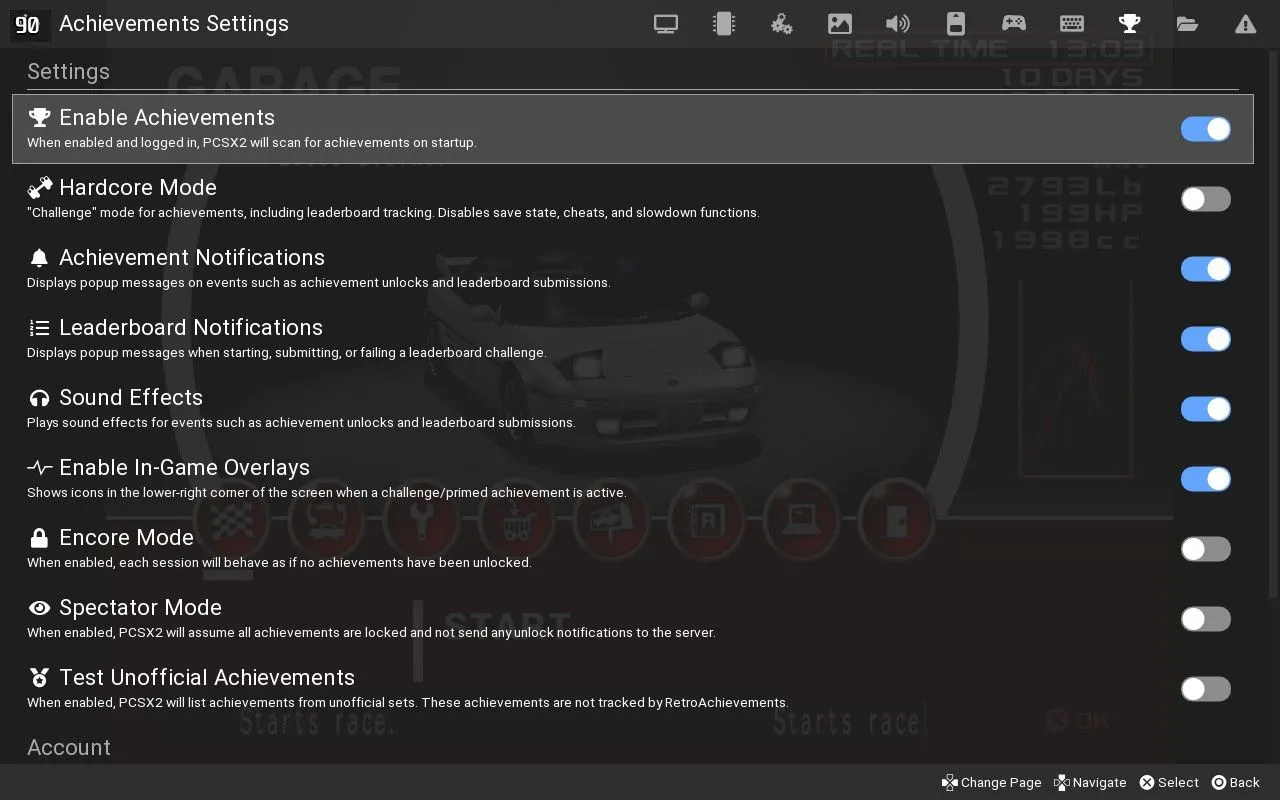Viewport: 1280px width, 800px height.
Task: Click the Spectator Mode description text
Action: coord(371,632)
